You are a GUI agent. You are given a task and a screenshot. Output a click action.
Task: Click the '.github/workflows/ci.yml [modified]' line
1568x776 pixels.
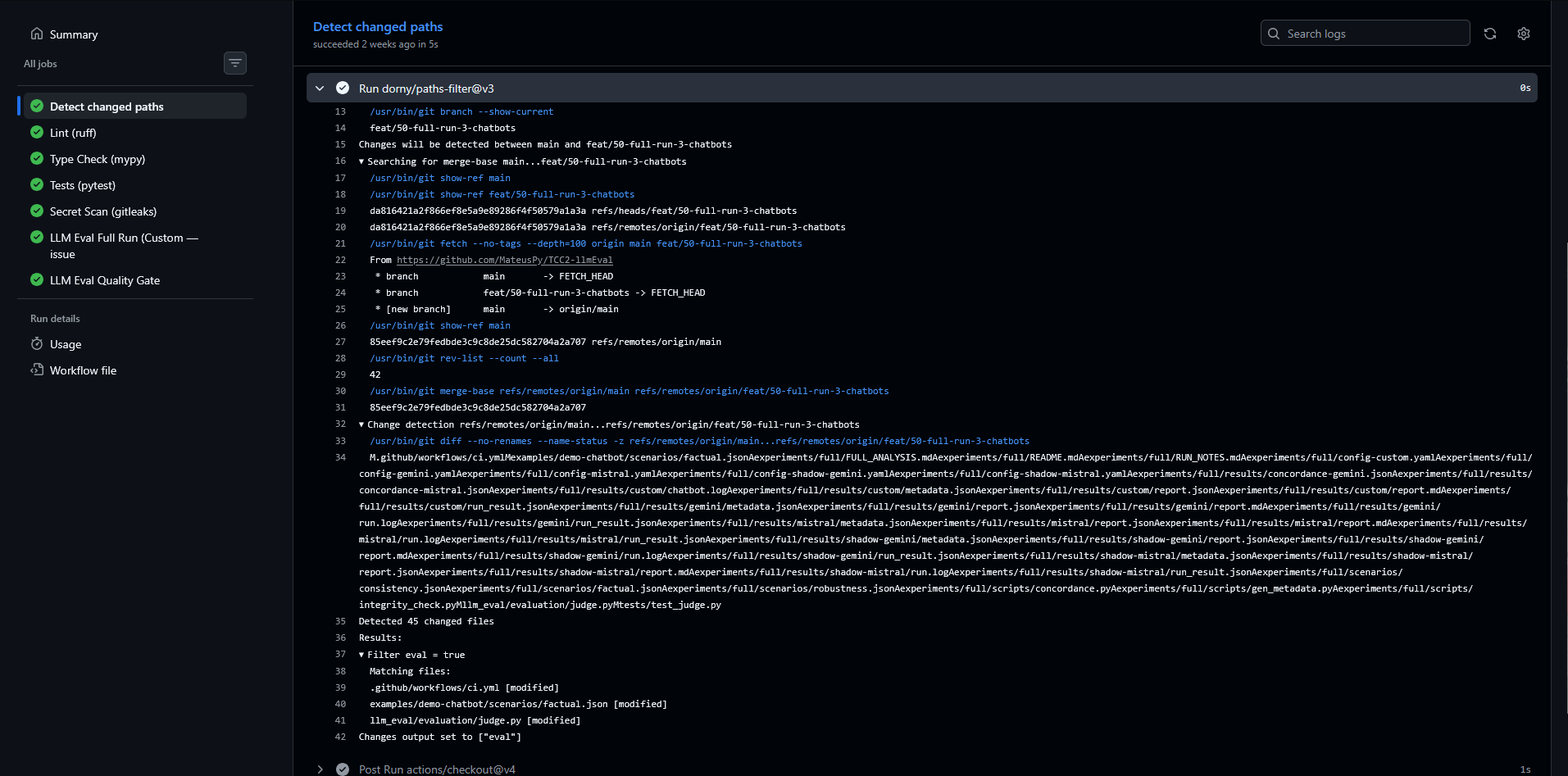pyautogui.click(x=464, y=688)
